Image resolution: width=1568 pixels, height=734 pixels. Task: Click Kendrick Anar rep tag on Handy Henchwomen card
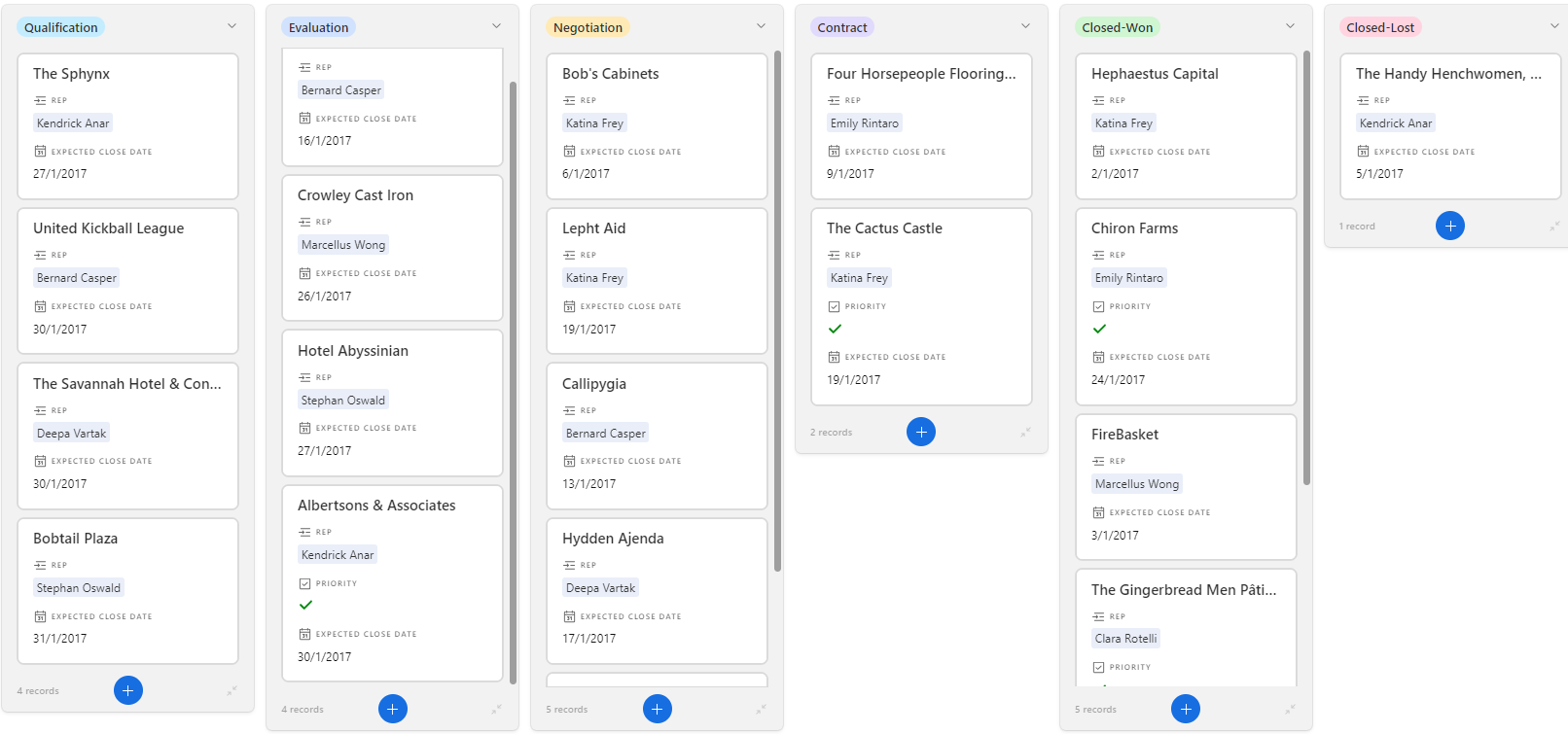1396,123
